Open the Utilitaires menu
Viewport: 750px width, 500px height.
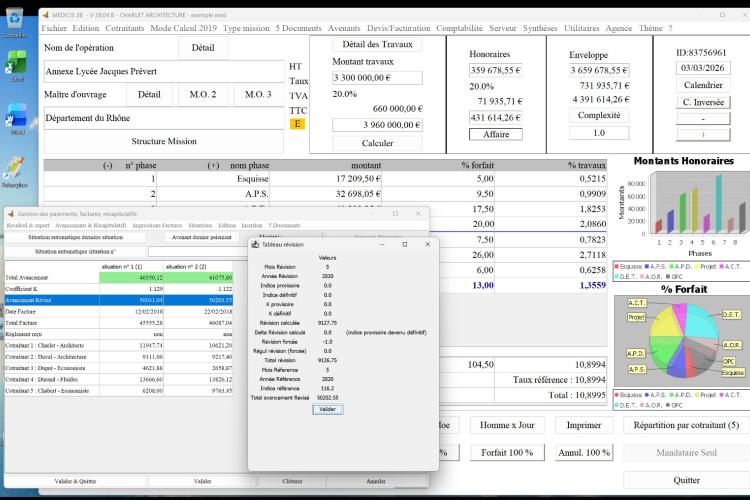click(x=581, y=28)
